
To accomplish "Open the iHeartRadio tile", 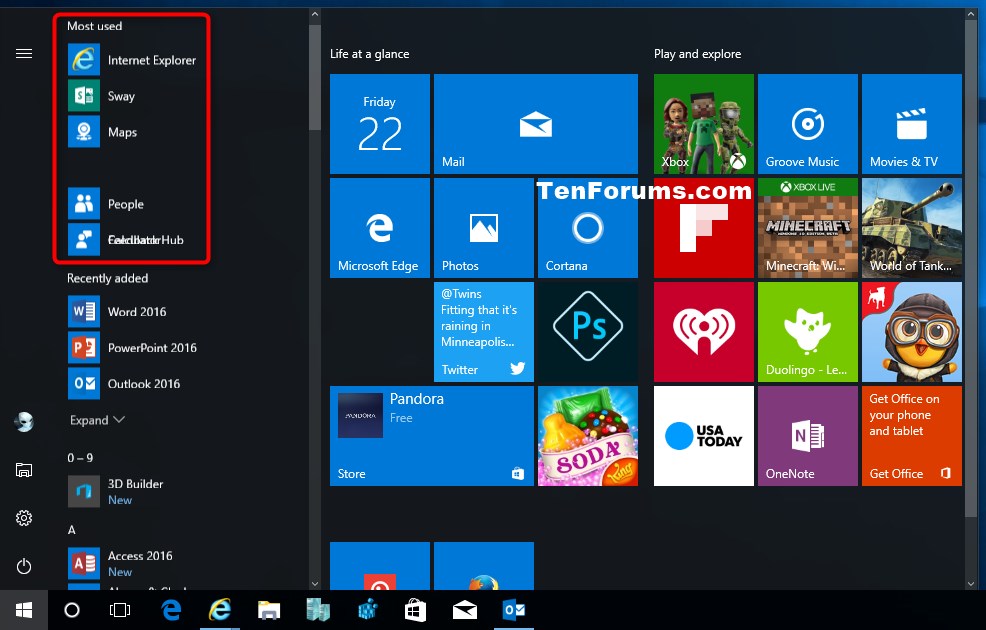I will tap(704, 332).
